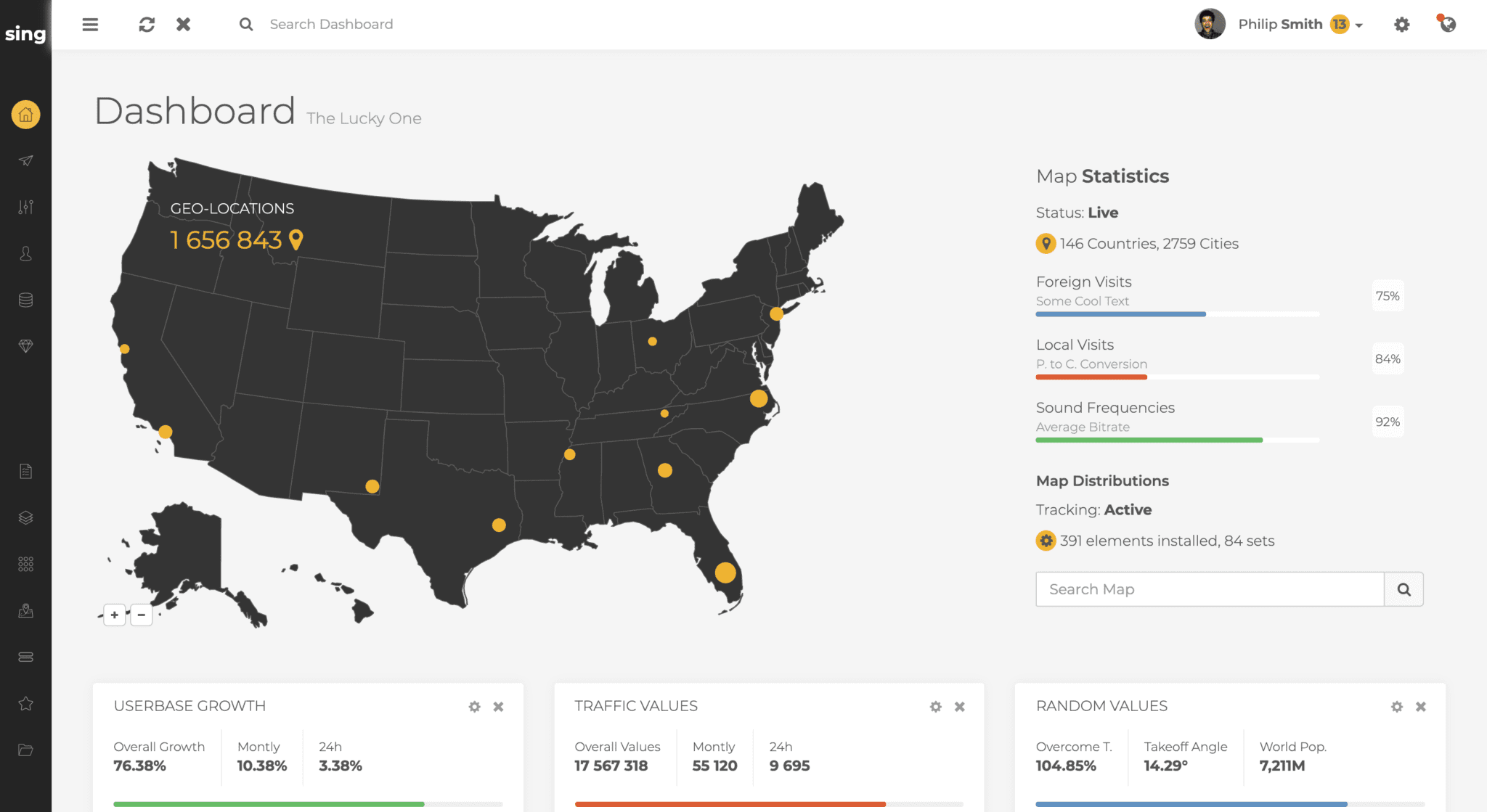
Task: Select the Home dashboard sidebar item
Action: click(x=26, y=114)
